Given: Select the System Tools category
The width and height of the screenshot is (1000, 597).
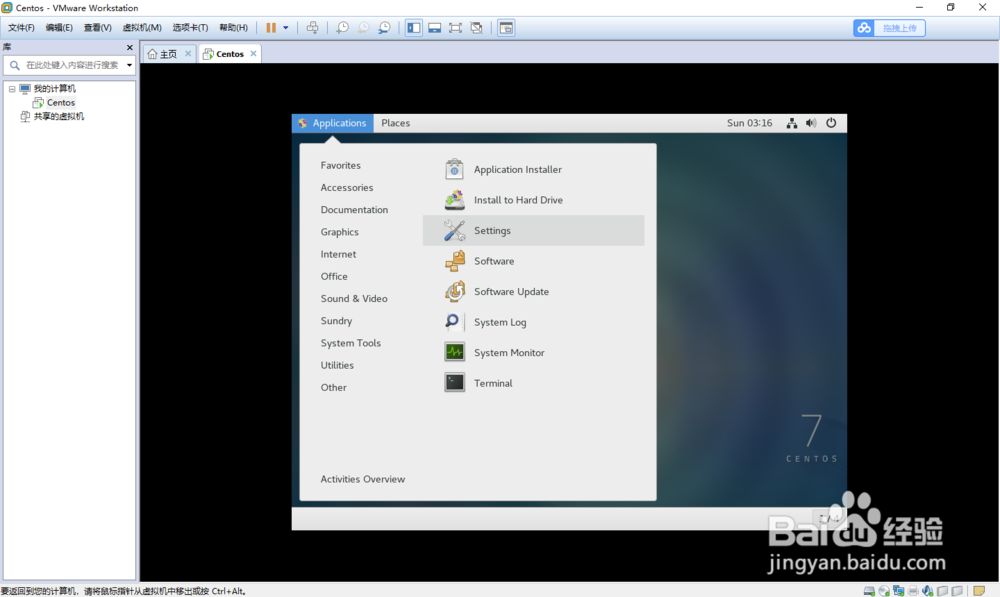Looking at the screenshot, I should coord(350,343).
